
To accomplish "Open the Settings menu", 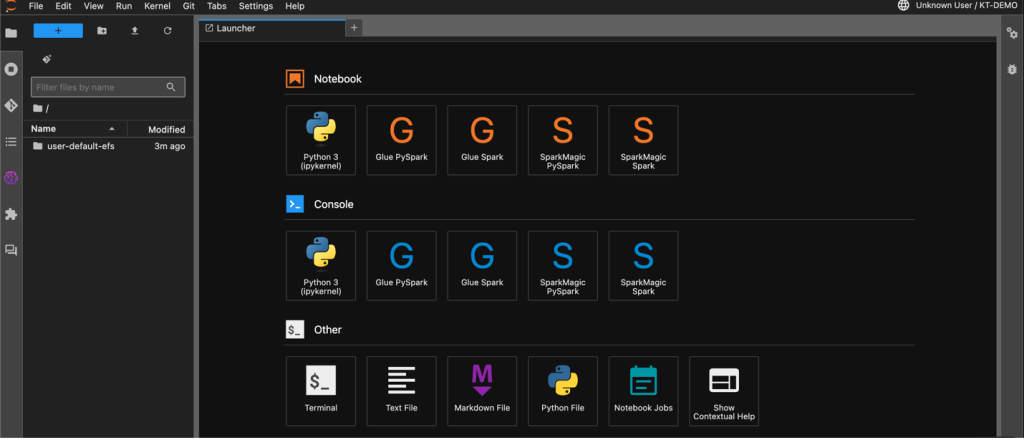I will 256,6.
